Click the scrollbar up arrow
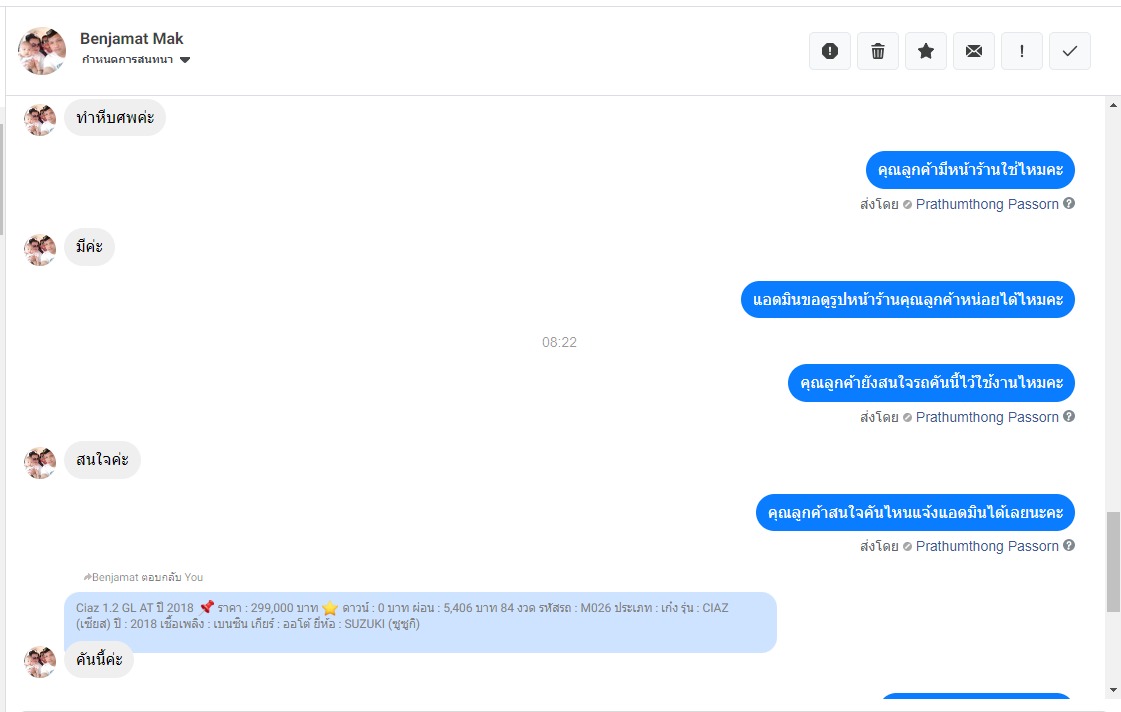 (x=1113, y=105)
